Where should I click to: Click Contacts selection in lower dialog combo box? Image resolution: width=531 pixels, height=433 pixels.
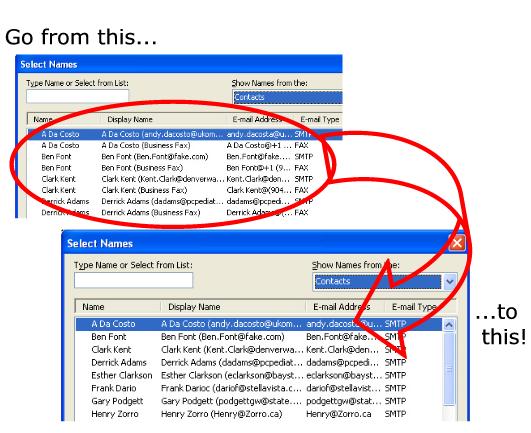pyautogui.click(x=378, y=282)
